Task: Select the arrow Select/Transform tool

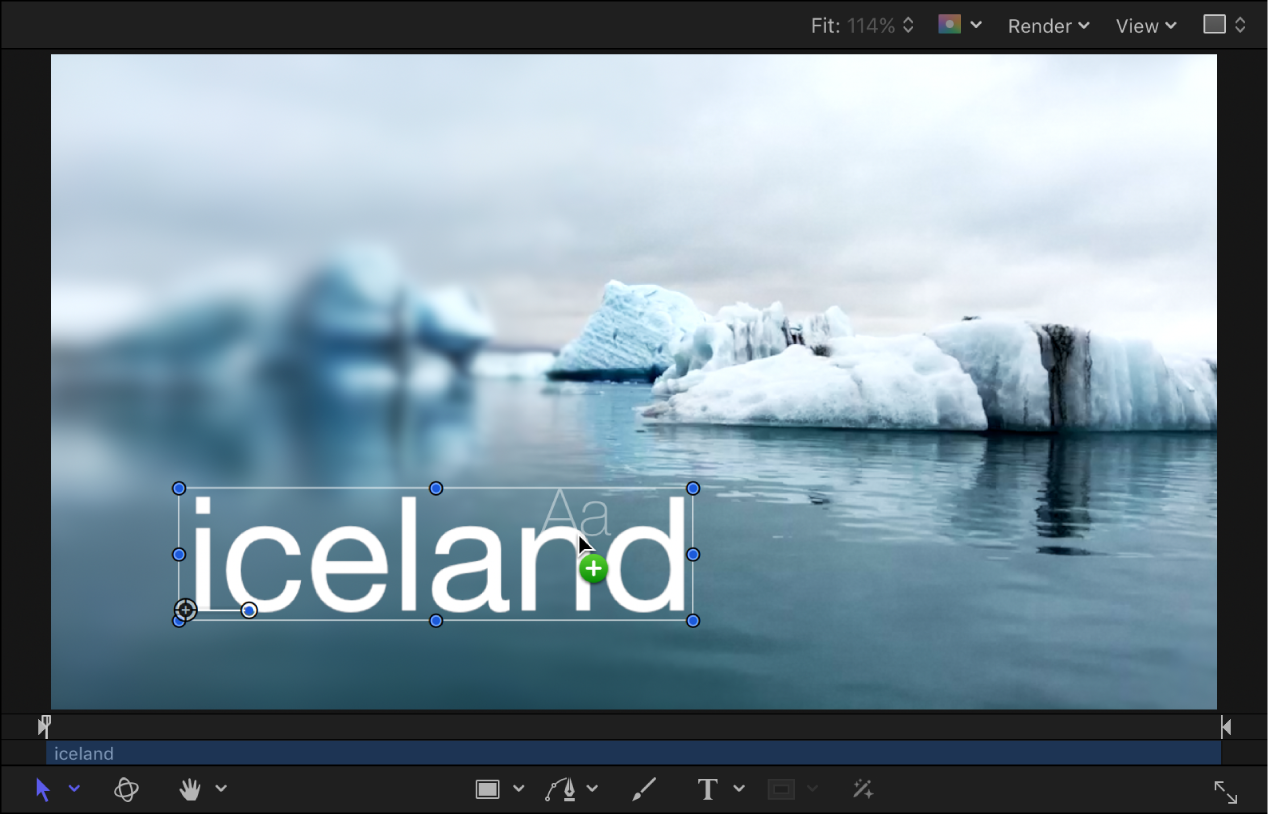Action: (x=42, y=789)
